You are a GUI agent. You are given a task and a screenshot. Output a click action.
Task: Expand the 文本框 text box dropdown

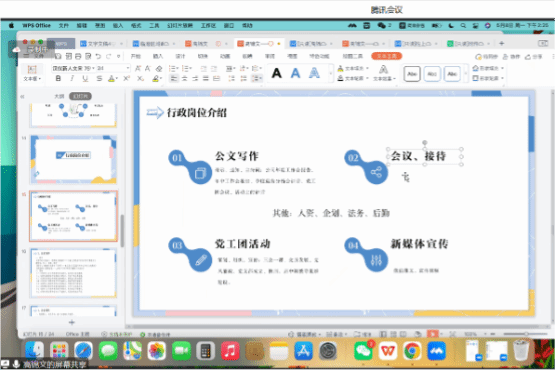click(32, 78)
